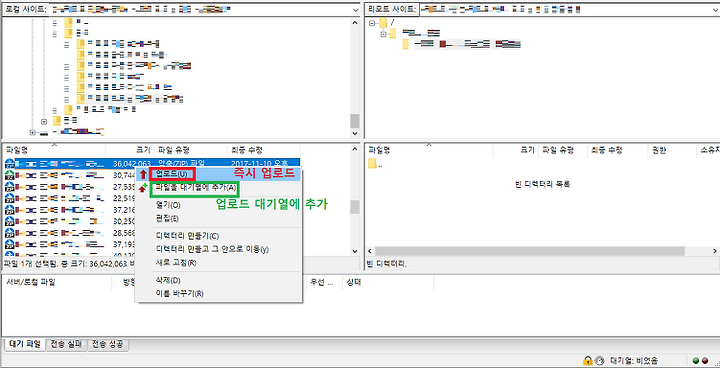
Task: Click the green activity LED indicator
Action: [x=696, y=361]
